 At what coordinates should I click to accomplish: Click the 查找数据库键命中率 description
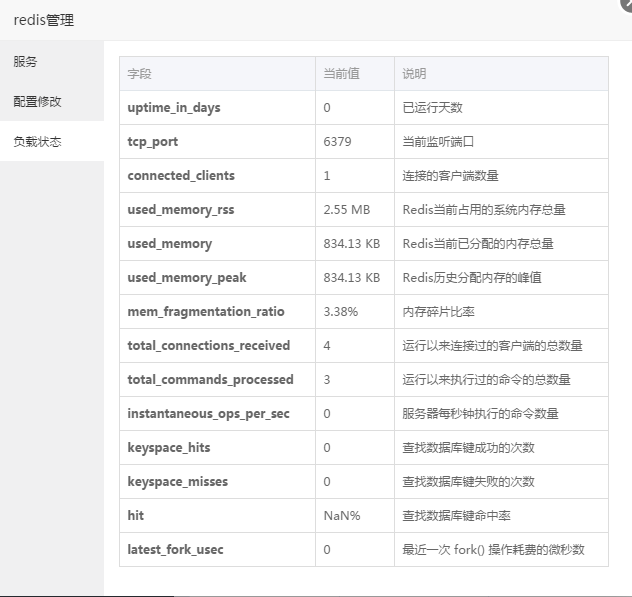pyautogui.click(x=456, y=516)
